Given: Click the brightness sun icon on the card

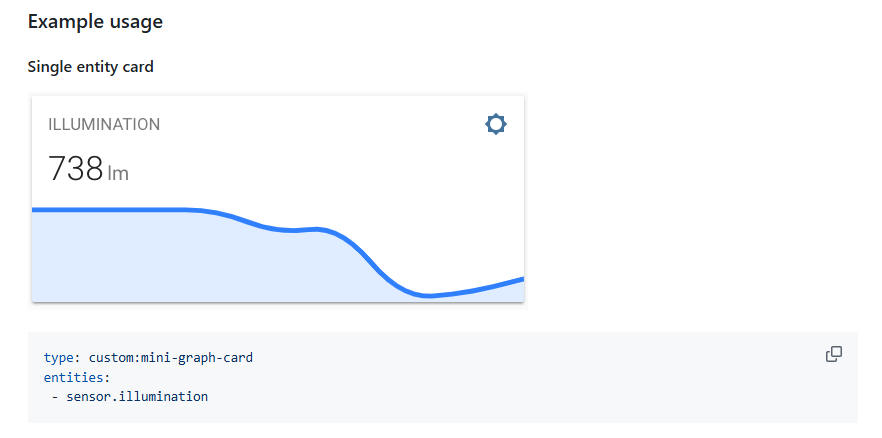Looking at the screenshot, I should click(x=496, y=124).
